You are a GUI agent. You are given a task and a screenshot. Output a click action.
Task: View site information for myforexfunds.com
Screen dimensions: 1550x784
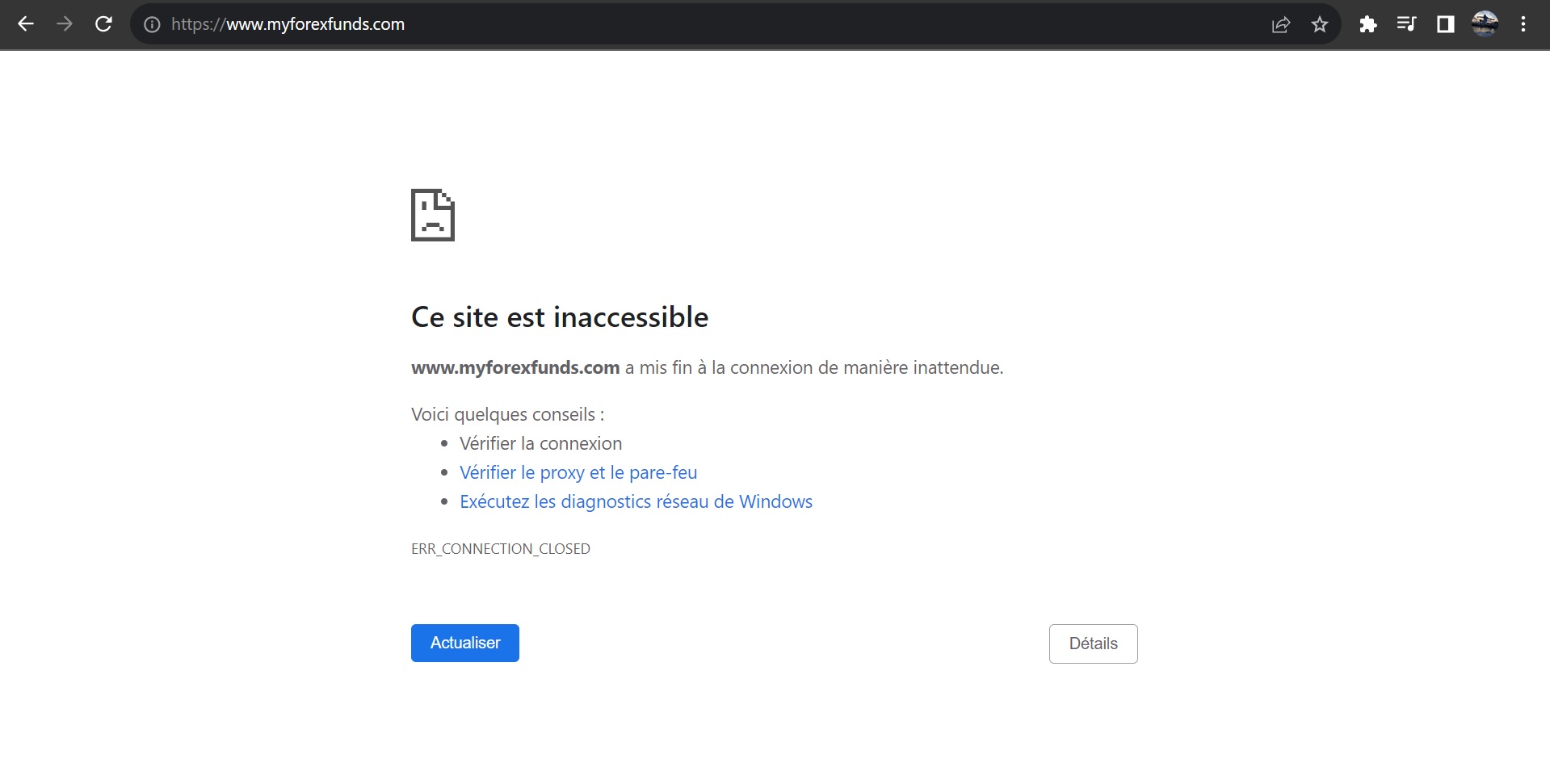pos(152,24)
